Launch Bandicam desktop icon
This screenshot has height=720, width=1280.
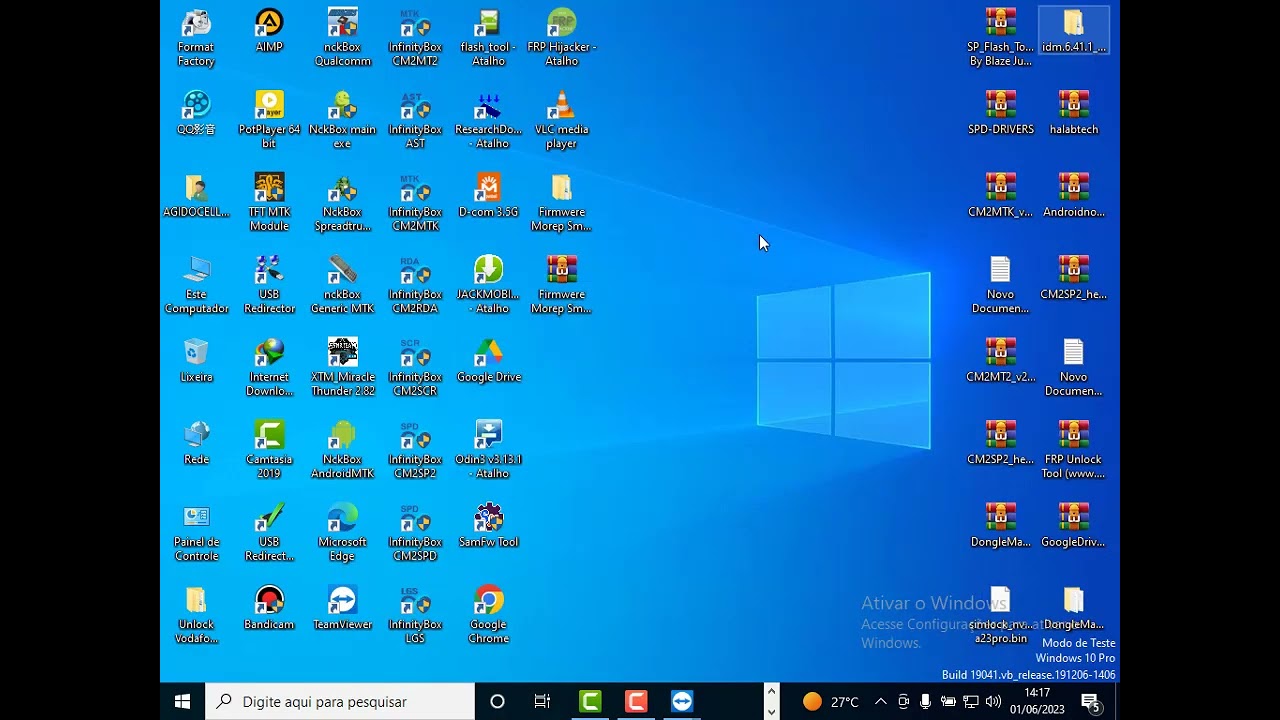tap(269, 608)
